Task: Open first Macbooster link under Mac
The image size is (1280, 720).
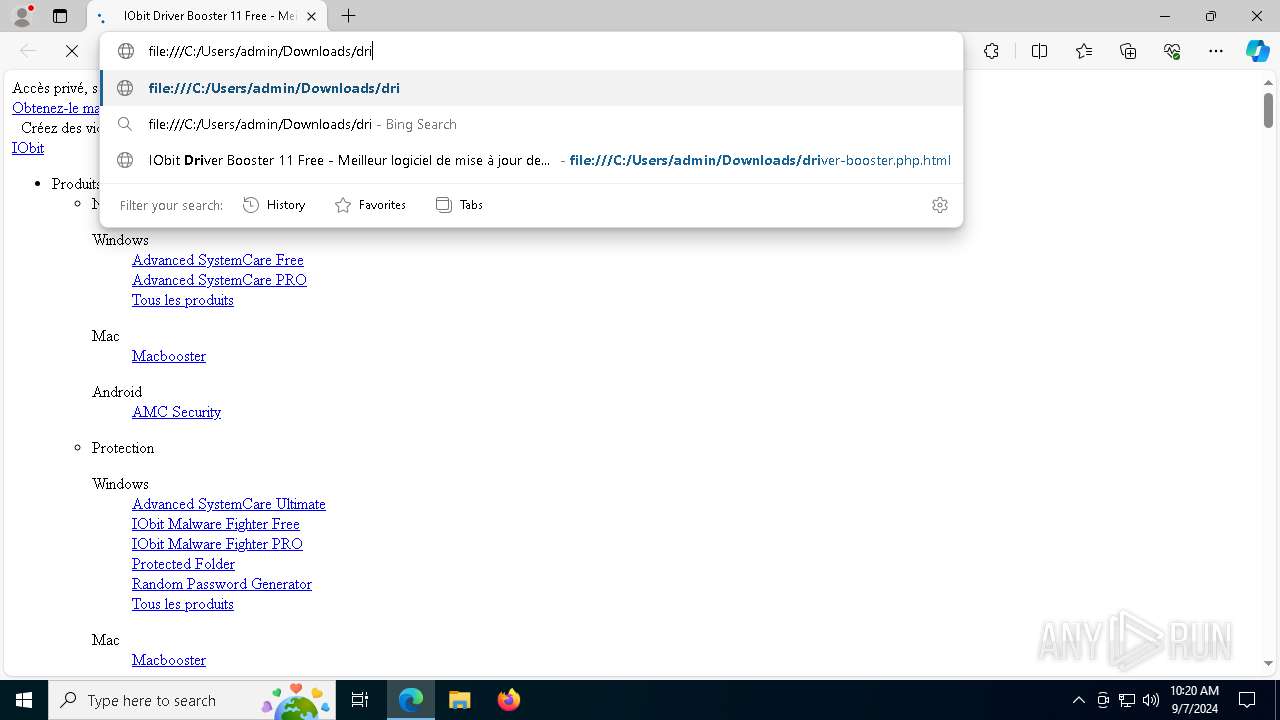Action: [169, 356]
